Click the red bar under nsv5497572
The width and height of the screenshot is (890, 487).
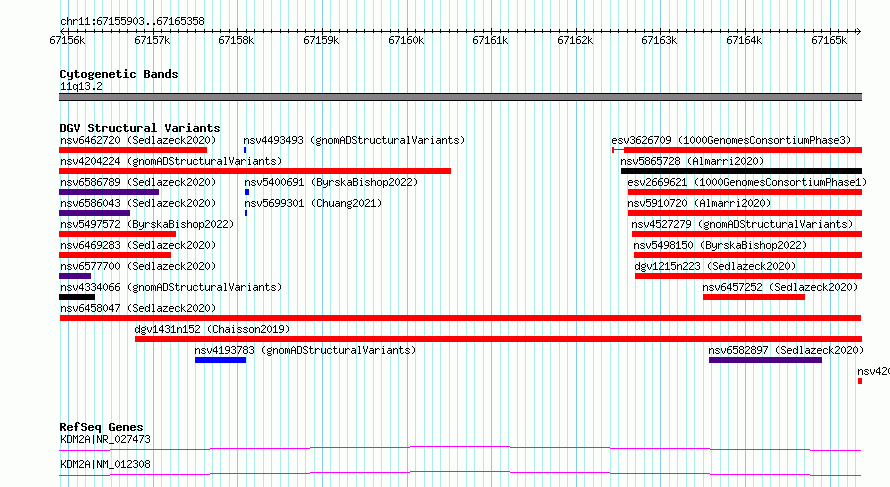point(117,234)
